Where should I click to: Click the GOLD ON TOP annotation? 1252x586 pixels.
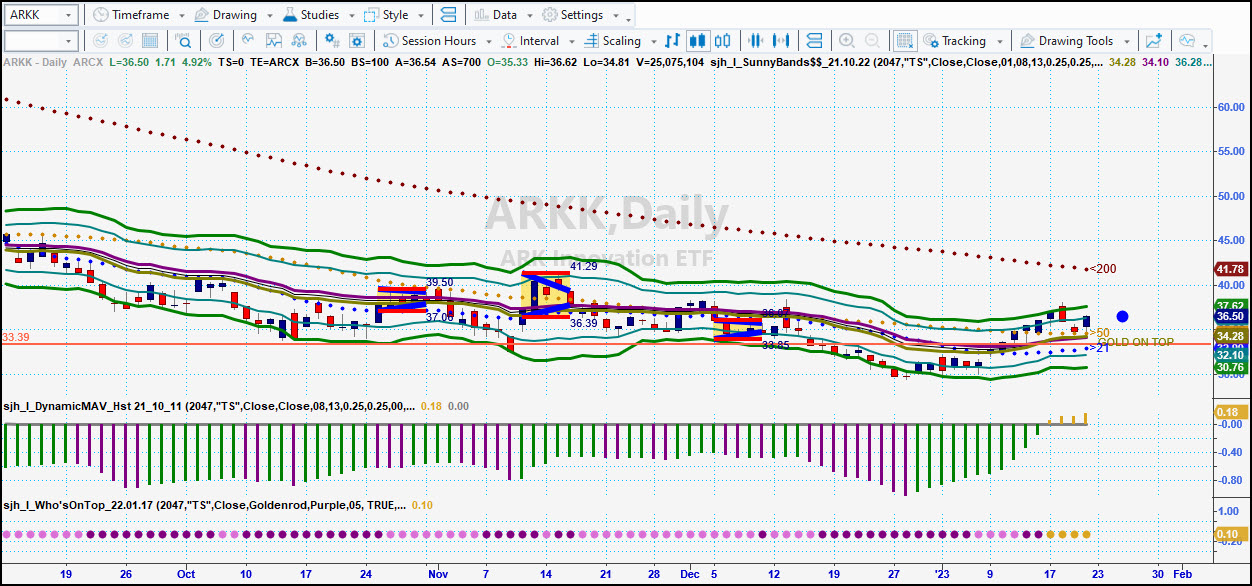coord(1135,342)
